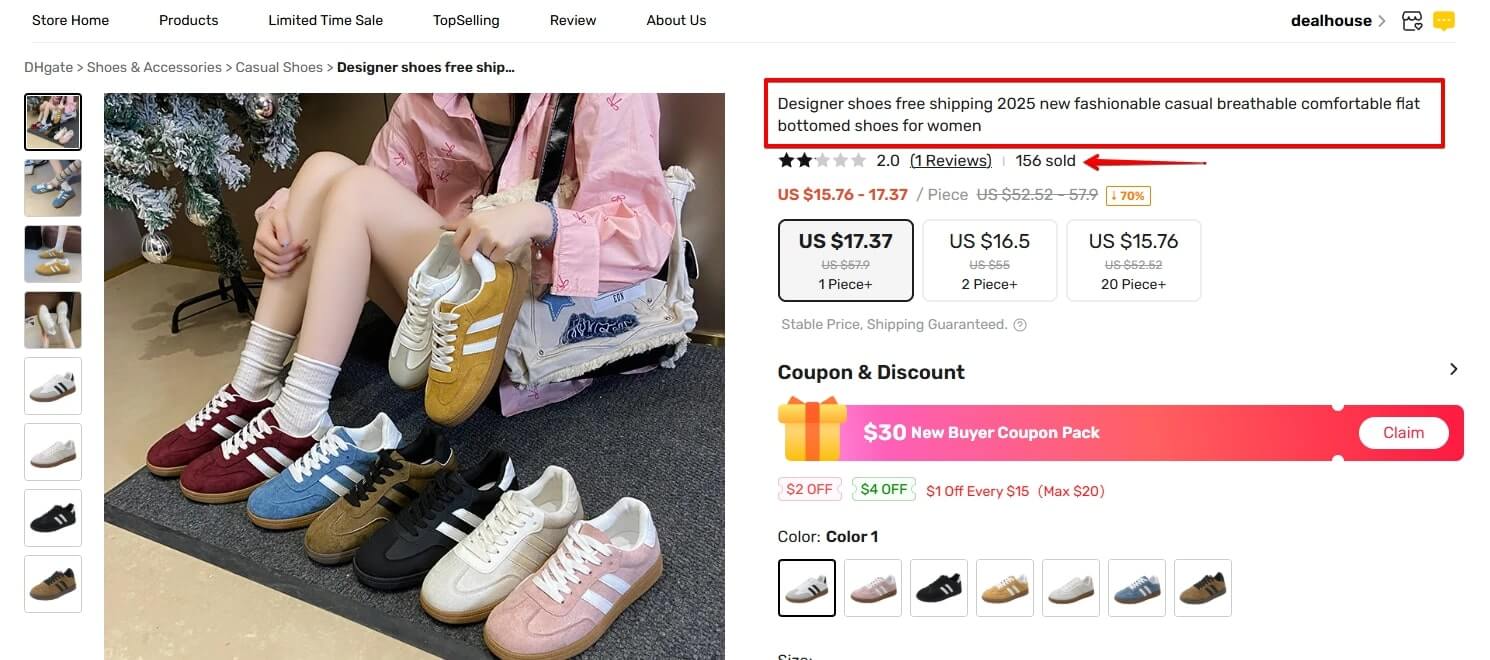Image resolution: width=1490 pixels, height=660 pixels.
Task: Click the gift box icon on coupon banner
Action: click(813, 432)
